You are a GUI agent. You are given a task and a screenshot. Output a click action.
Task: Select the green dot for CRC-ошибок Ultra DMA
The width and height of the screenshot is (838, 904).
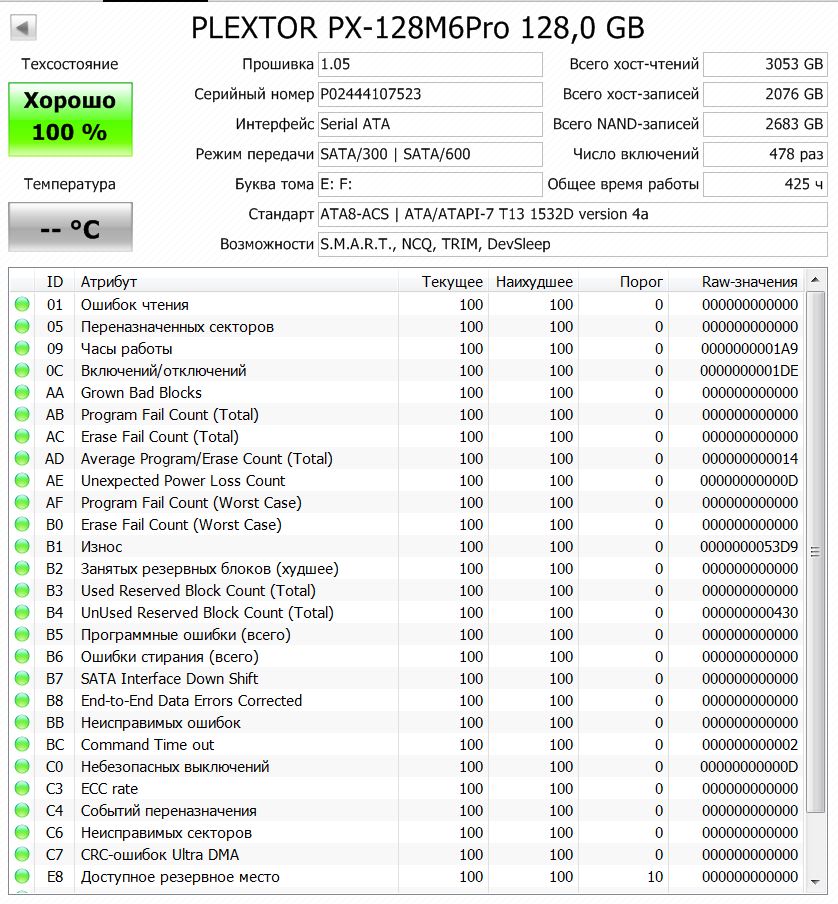pos(22,854)
